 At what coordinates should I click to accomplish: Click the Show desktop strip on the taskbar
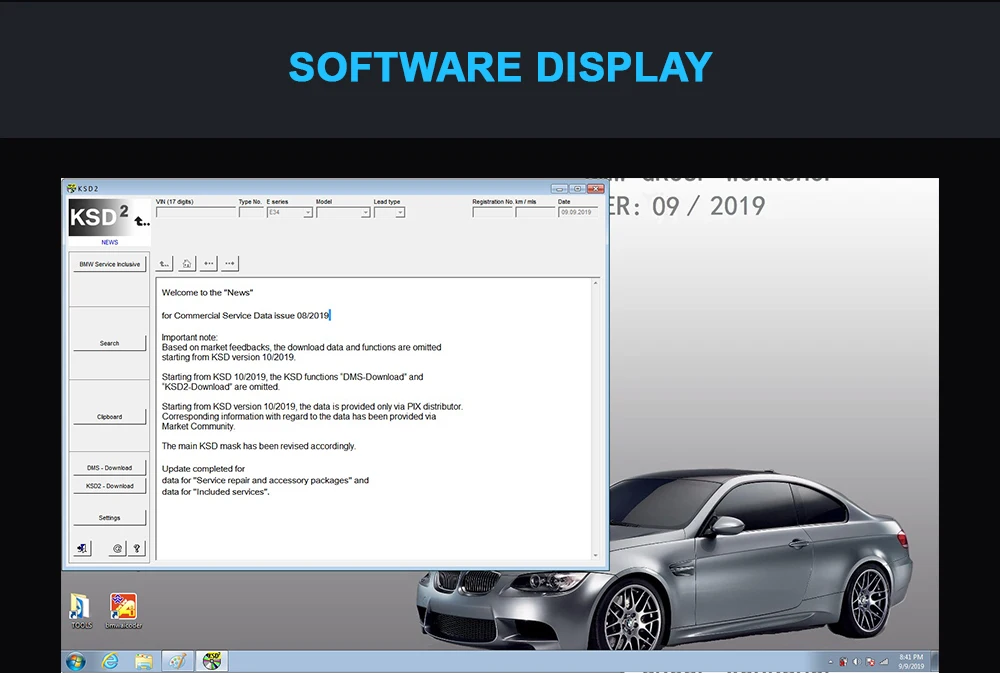[x=935, y=662]
